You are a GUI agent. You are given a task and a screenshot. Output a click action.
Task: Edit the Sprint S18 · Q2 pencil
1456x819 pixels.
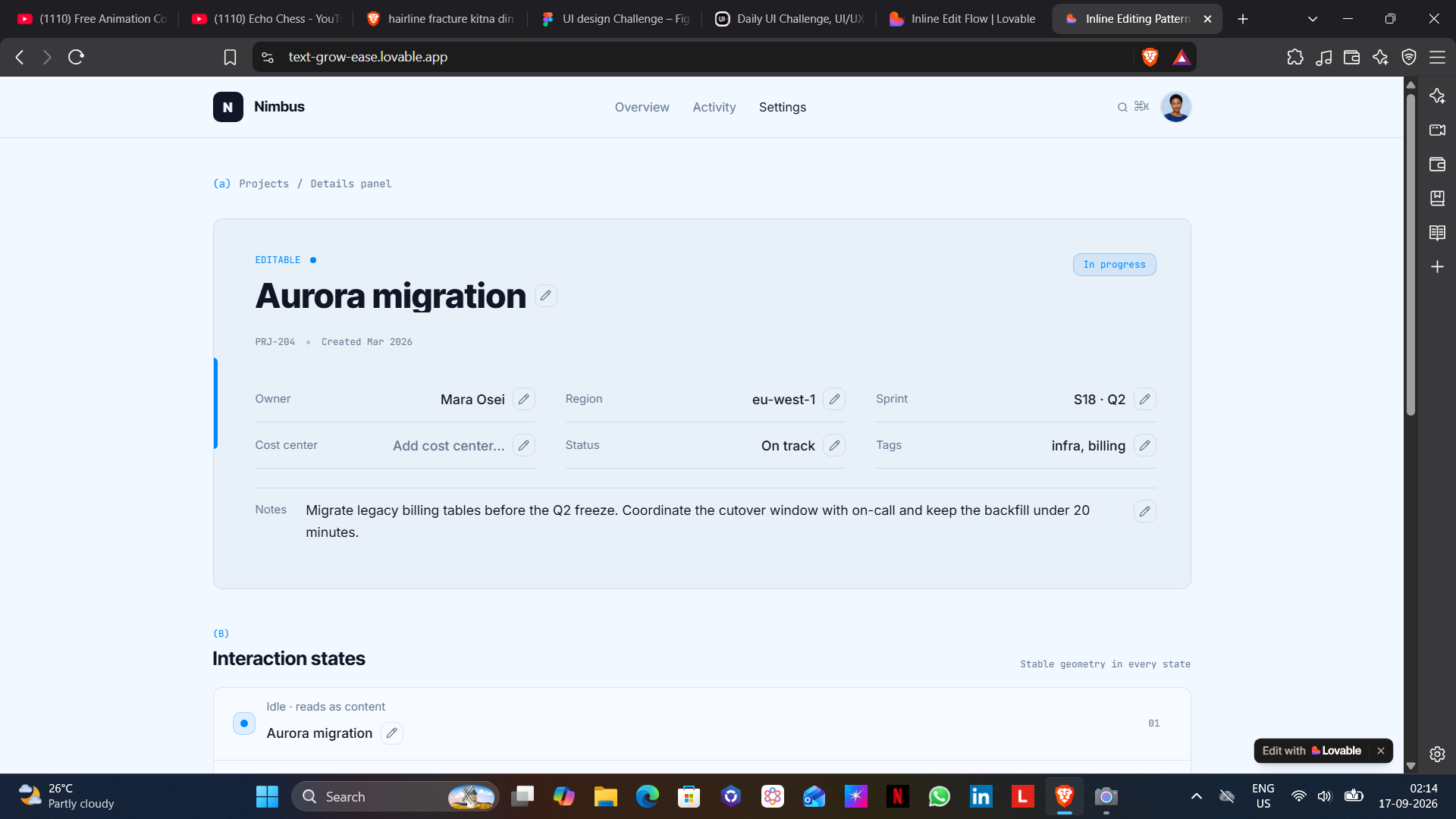point(1144,399)
